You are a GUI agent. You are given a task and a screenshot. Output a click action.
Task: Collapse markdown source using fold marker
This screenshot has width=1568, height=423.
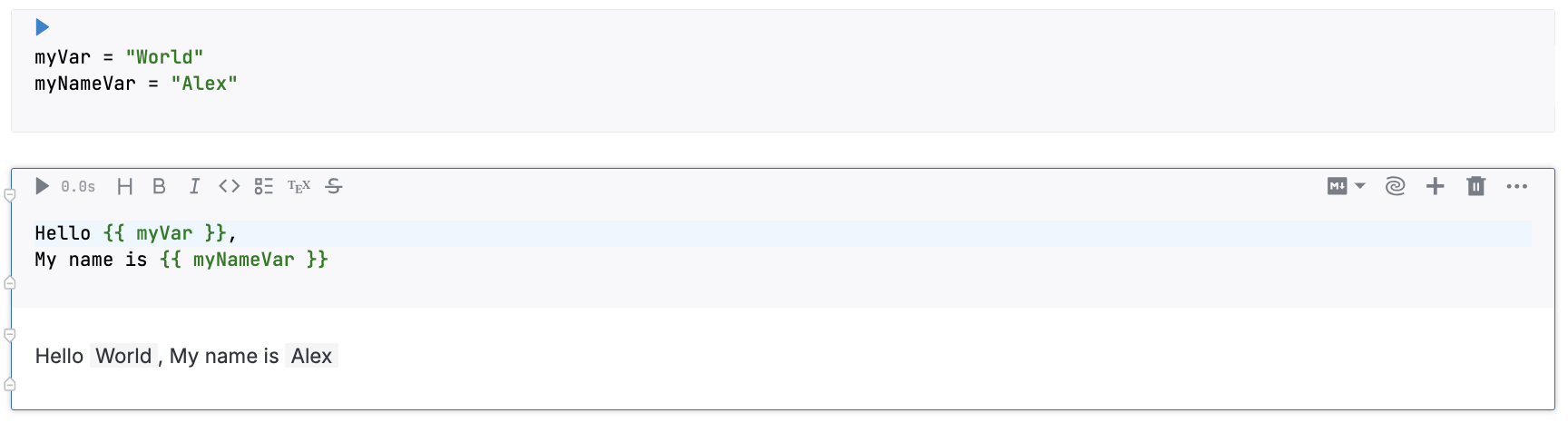[x=10, y=283]
